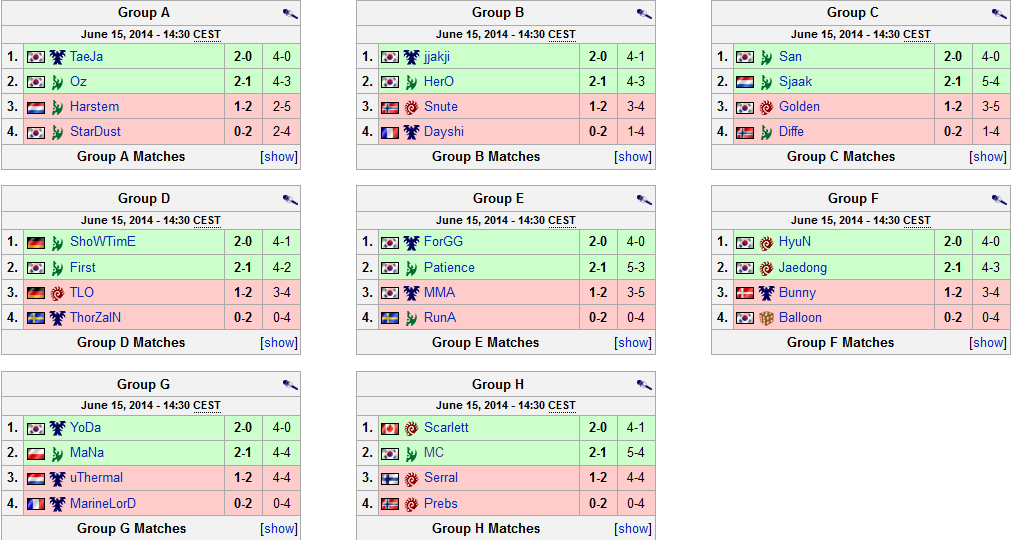
Task: Click the edit icon in Group H header
Action: pos(645,385)
